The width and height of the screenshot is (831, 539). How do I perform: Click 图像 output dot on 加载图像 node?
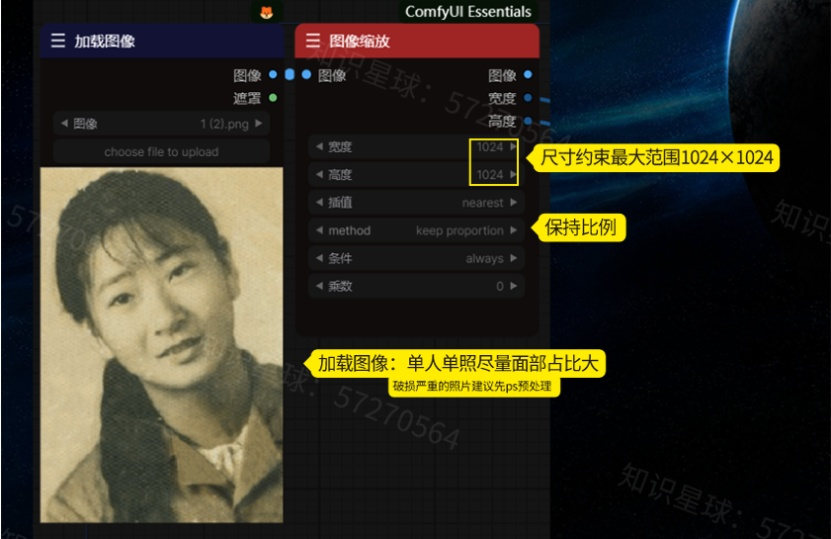click(273, 75)
